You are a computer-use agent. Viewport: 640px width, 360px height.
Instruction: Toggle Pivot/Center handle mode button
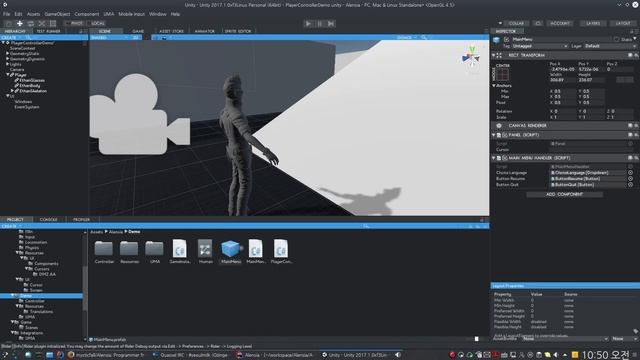[74, 24]
